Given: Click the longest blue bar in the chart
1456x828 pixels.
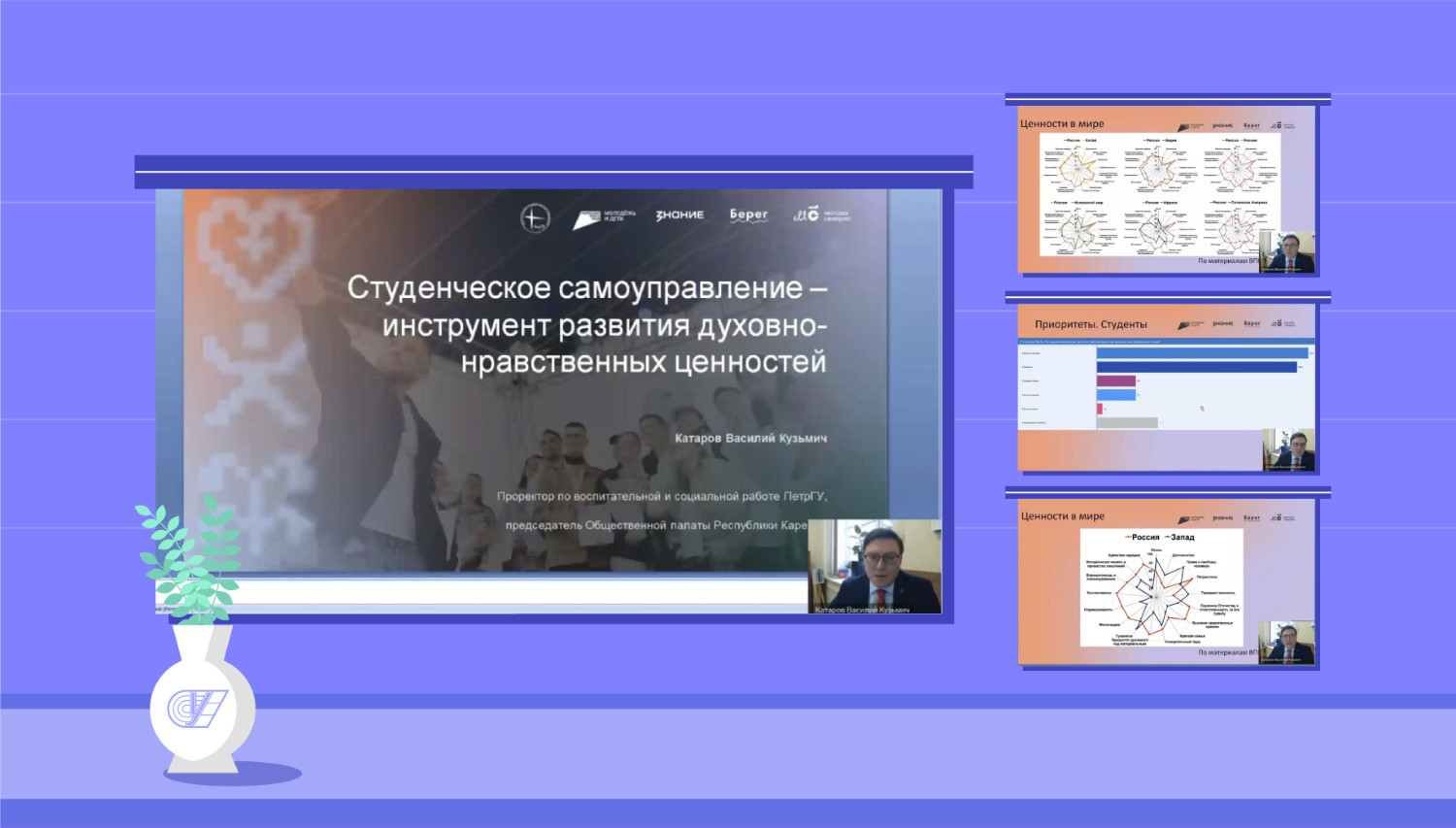Looking at the screenshot, I should (1202, 353).
